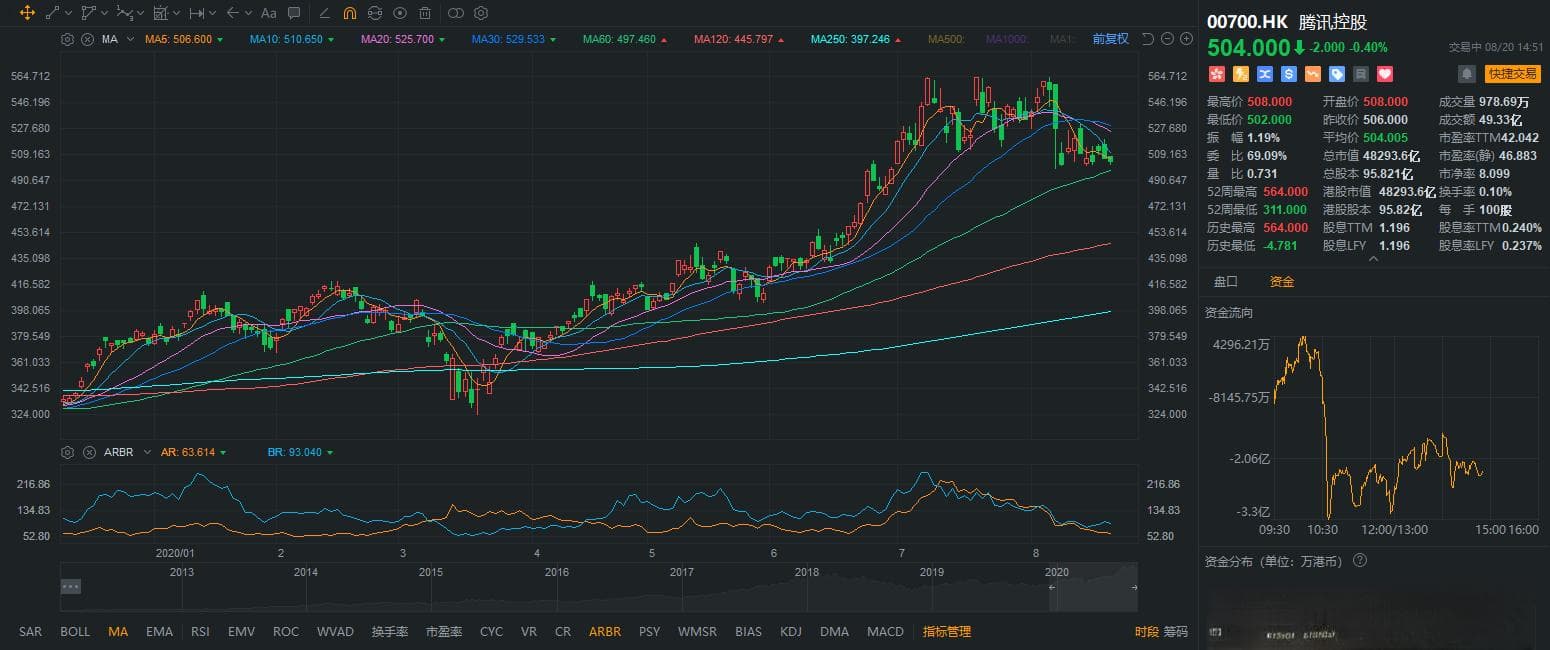Select the BOLL indicator
This screenshot has height=650, width=1550.
75,632
